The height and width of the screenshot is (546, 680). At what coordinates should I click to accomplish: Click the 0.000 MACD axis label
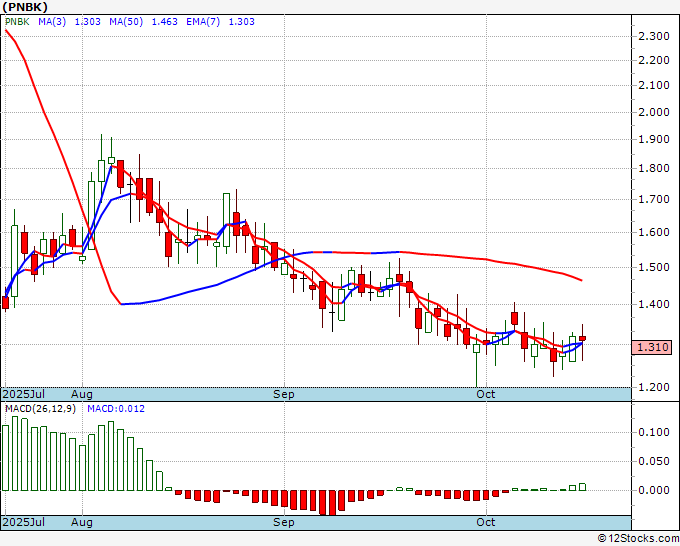pos(652,490)
